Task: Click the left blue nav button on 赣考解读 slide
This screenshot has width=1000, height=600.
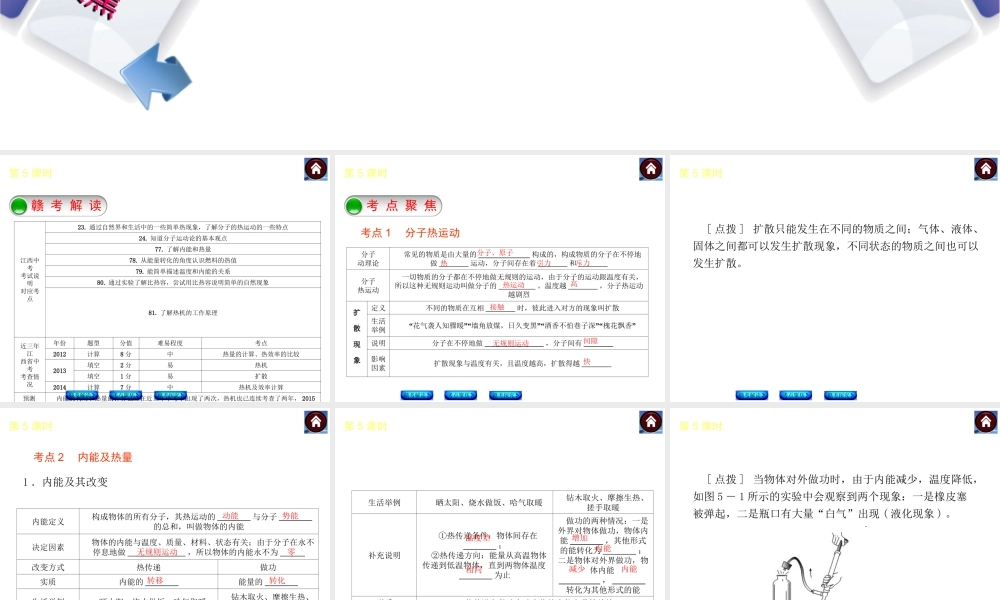Action: pos(81,395)
